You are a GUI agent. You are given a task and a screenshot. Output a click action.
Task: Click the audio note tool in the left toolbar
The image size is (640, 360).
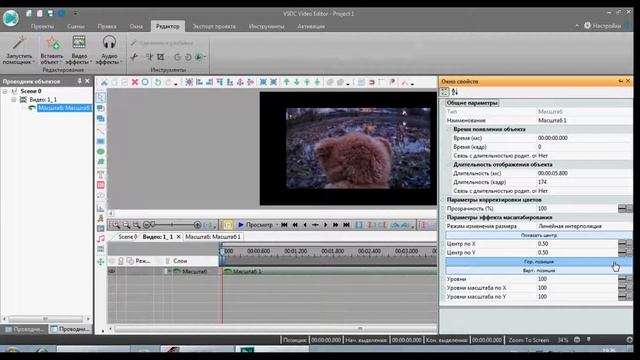pyautogui.click(x=100, y=239)
